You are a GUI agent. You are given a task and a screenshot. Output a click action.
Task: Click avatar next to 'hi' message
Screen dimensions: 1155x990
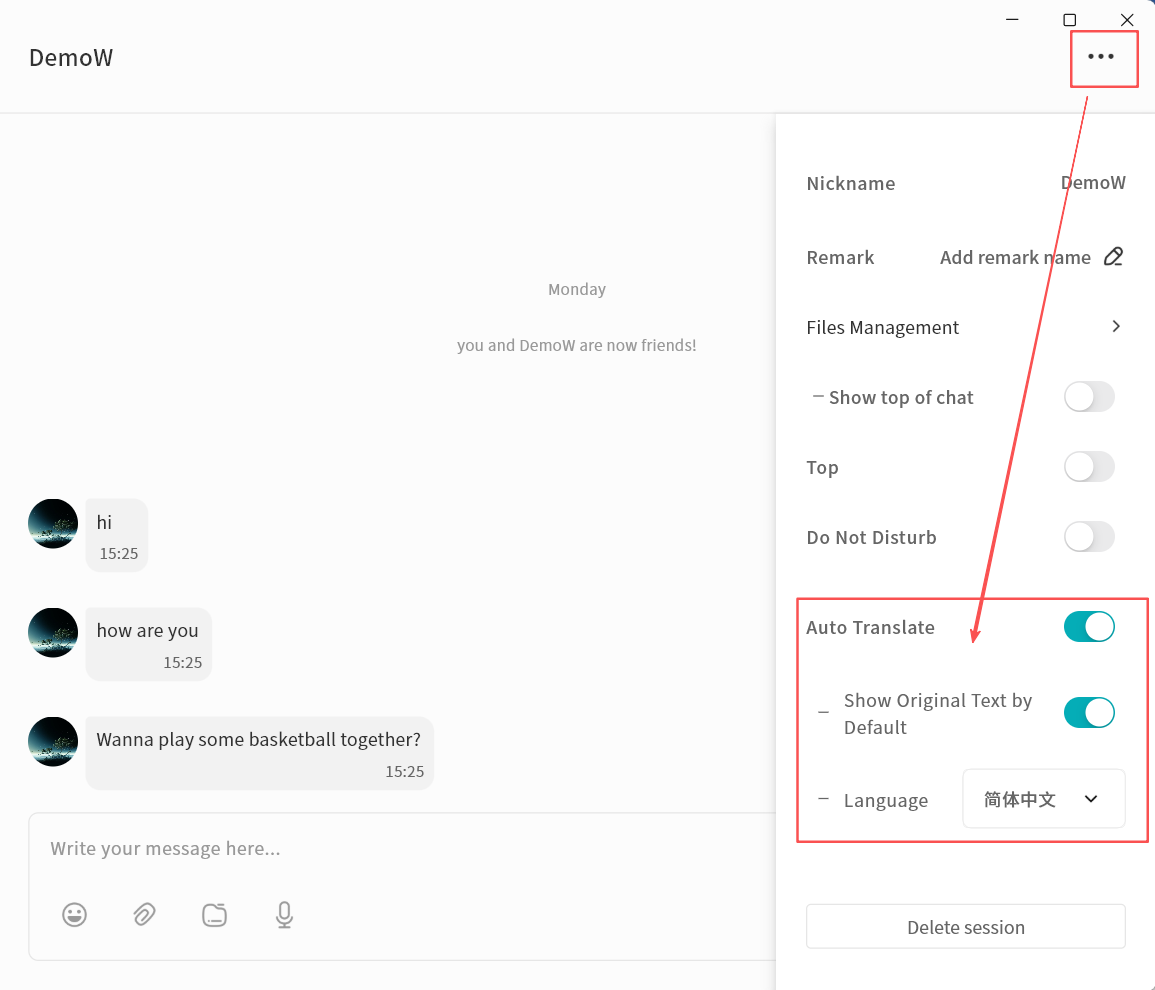(x=53, y=524)
